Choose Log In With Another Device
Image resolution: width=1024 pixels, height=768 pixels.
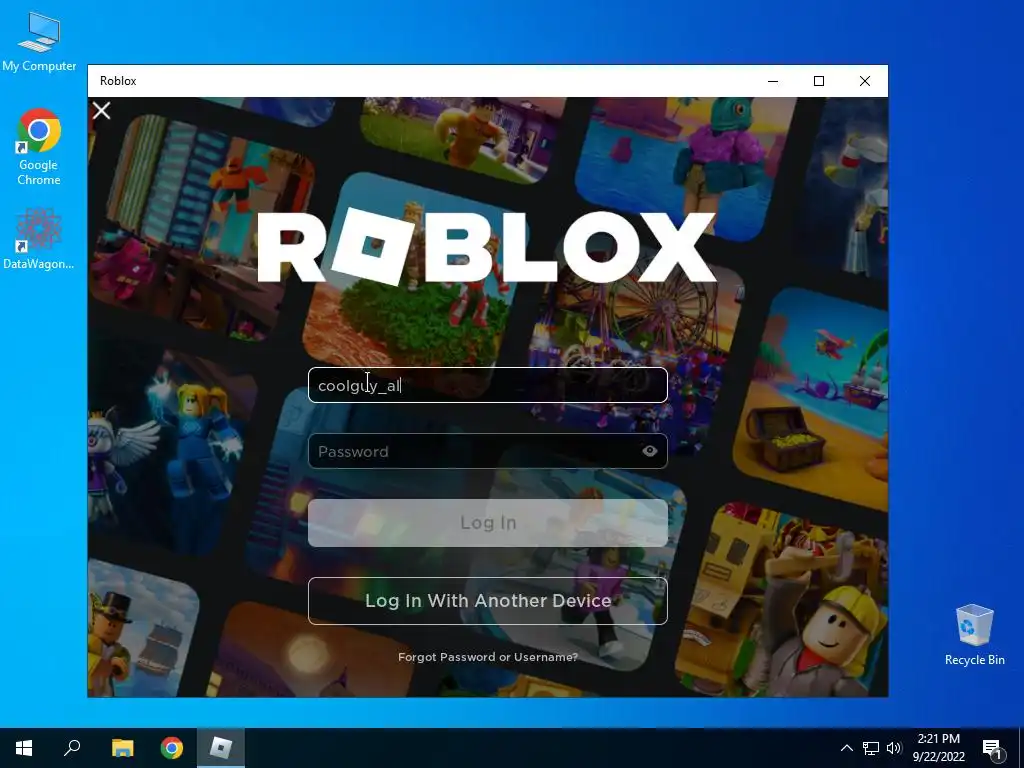488,601
